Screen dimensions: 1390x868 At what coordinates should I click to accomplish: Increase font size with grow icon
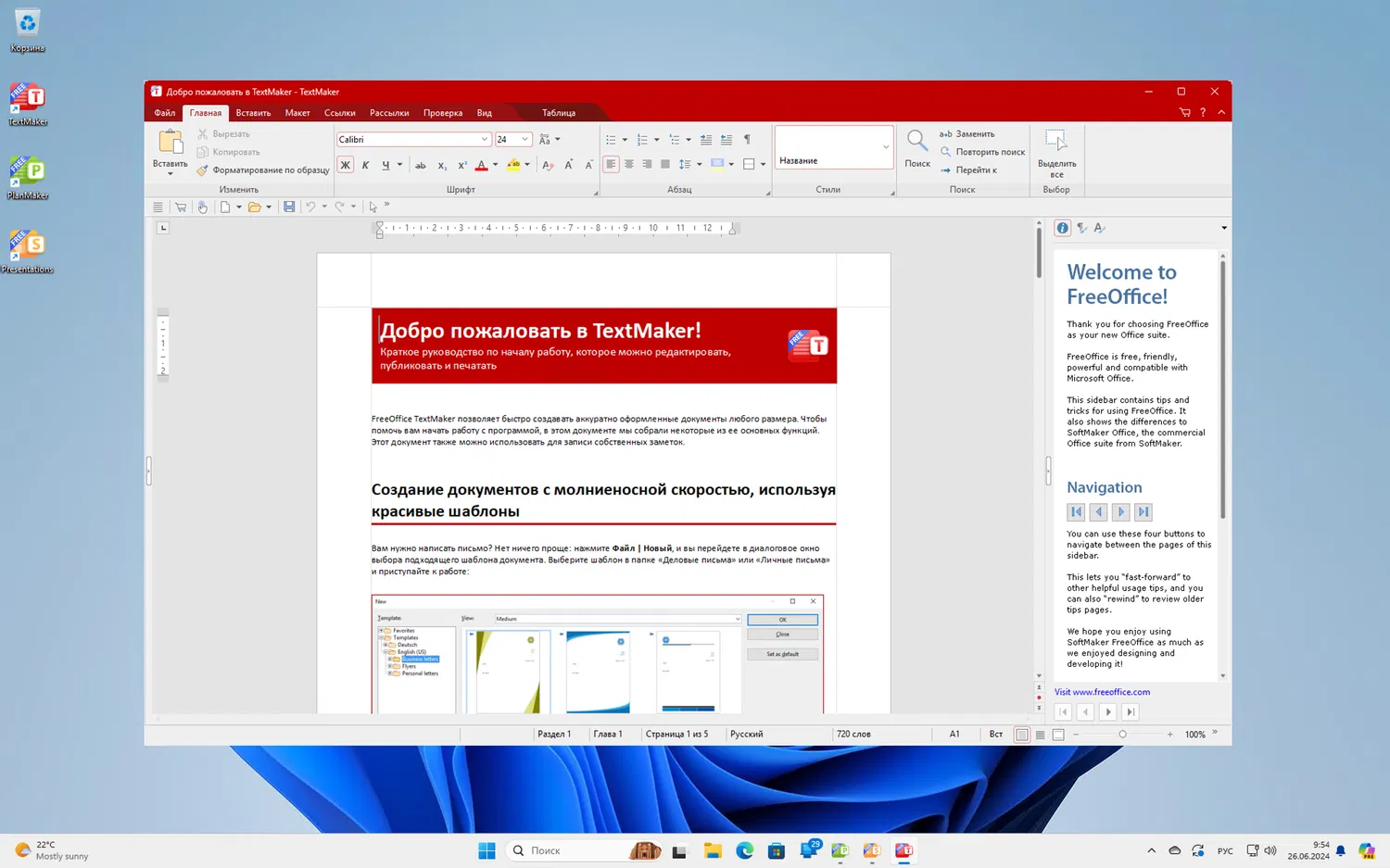click(569, 165)
